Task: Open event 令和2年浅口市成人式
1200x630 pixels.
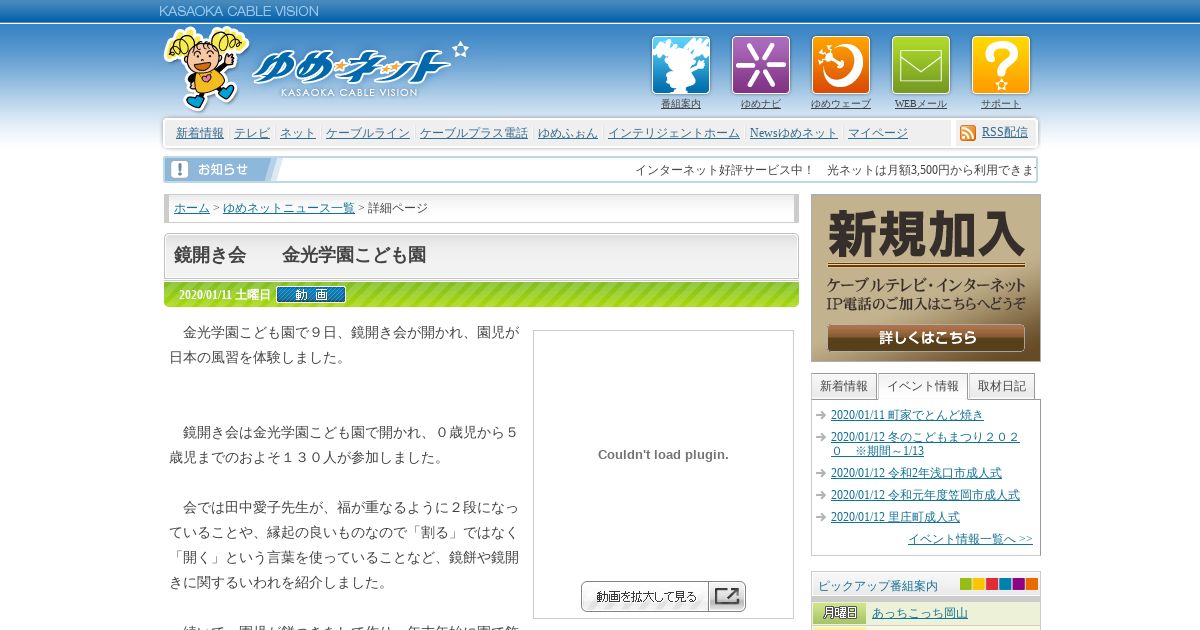Action: 916,473
